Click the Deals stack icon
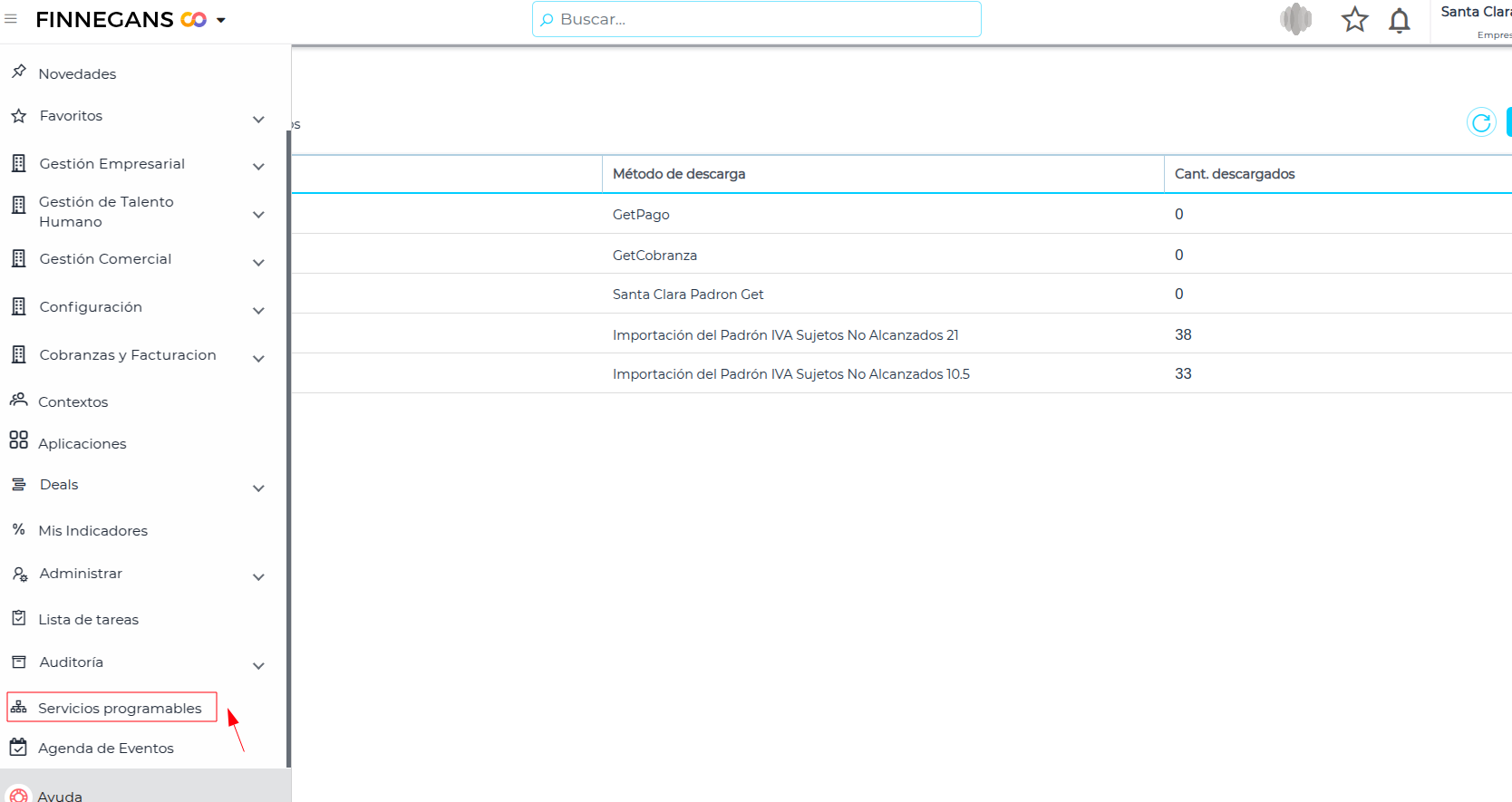 click(x=19, y=485)
